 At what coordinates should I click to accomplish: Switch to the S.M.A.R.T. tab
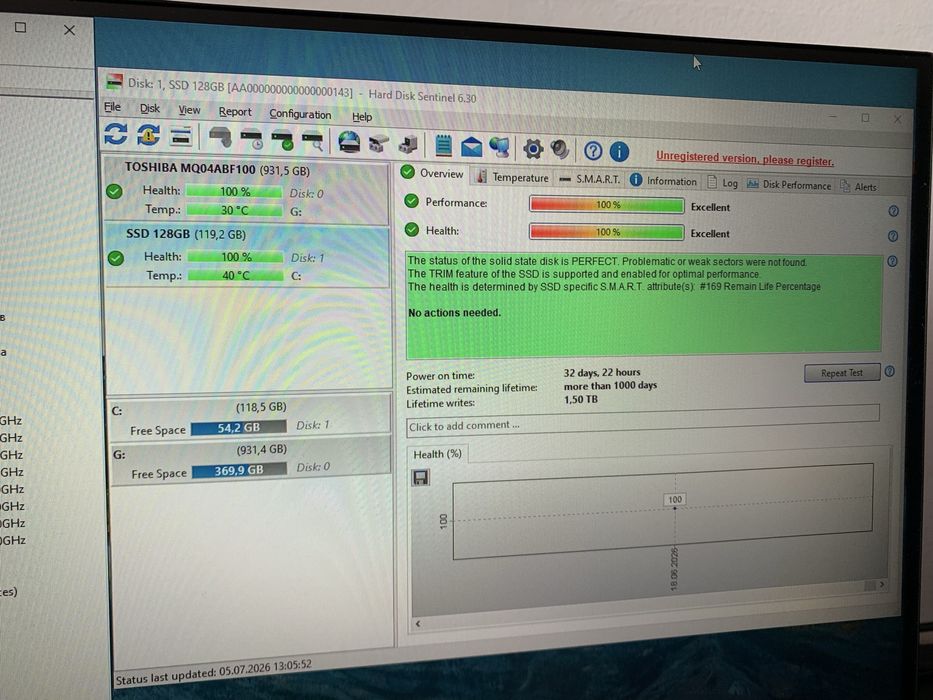click(x=590, y=179)
